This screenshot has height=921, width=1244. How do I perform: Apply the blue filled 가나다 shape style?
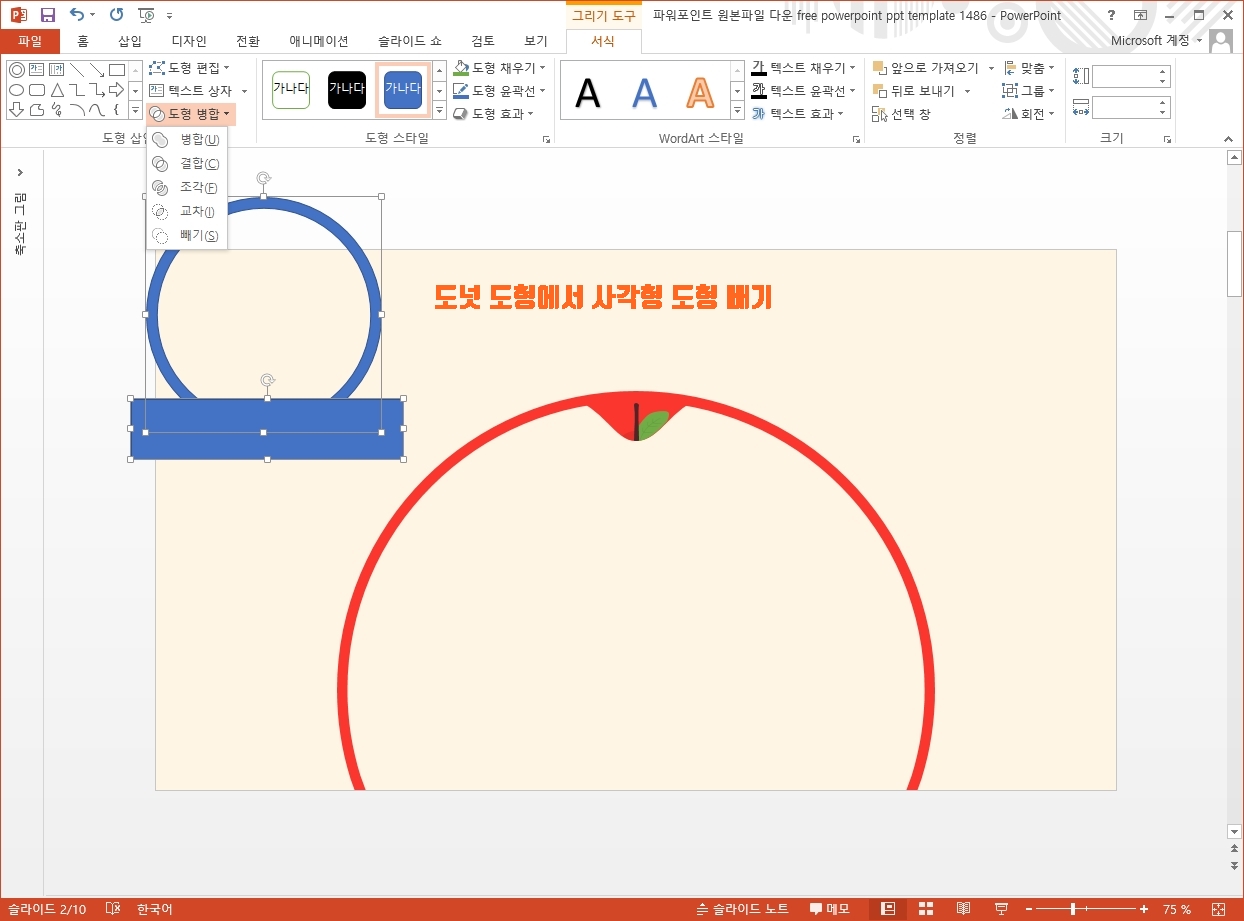click(403, 89)
